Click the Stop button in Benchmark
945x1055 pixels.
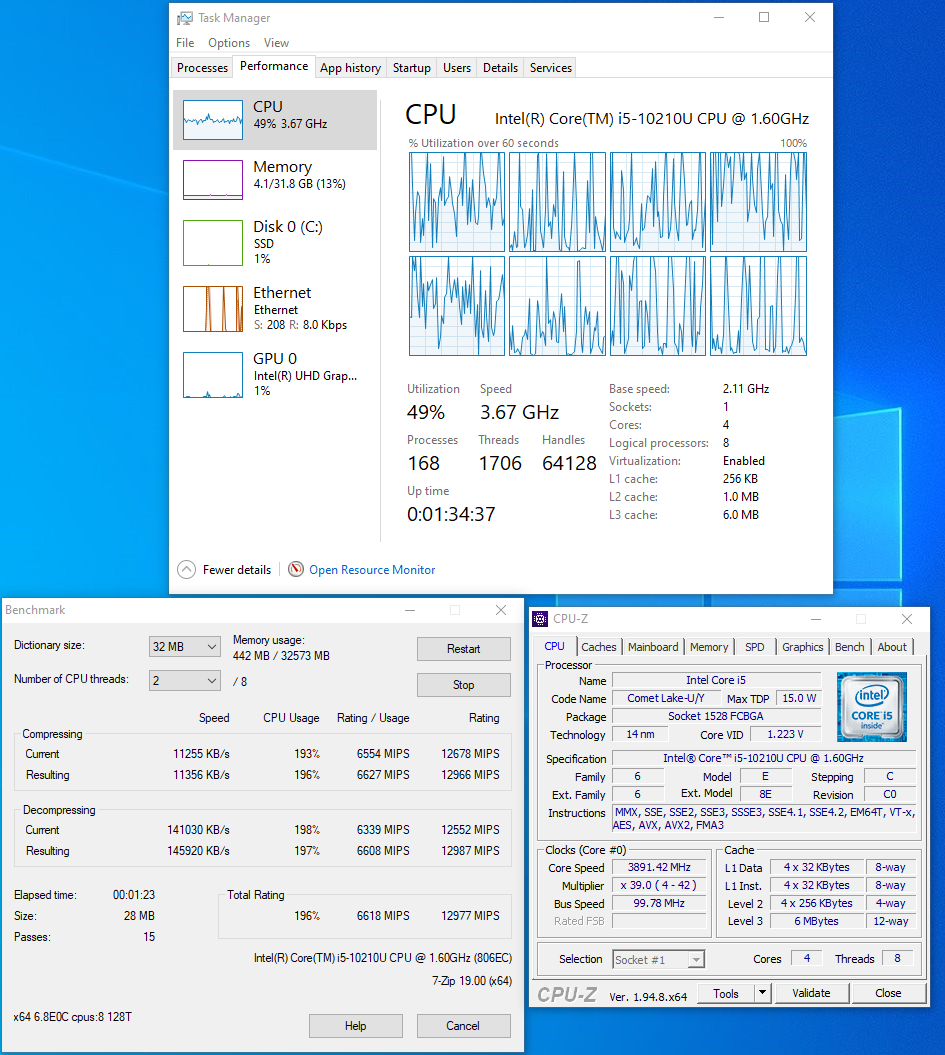[x=463, y=685]
